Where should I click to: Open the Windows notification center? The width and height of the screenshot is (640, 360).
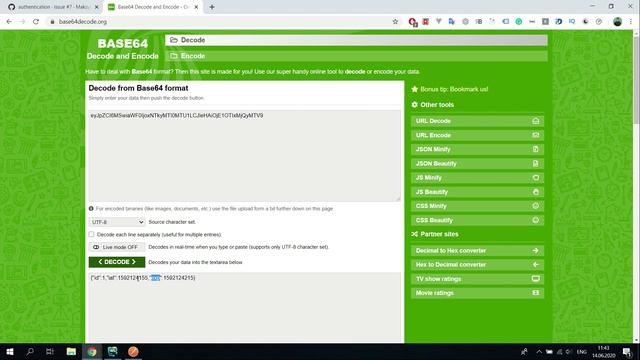point(627,352)
